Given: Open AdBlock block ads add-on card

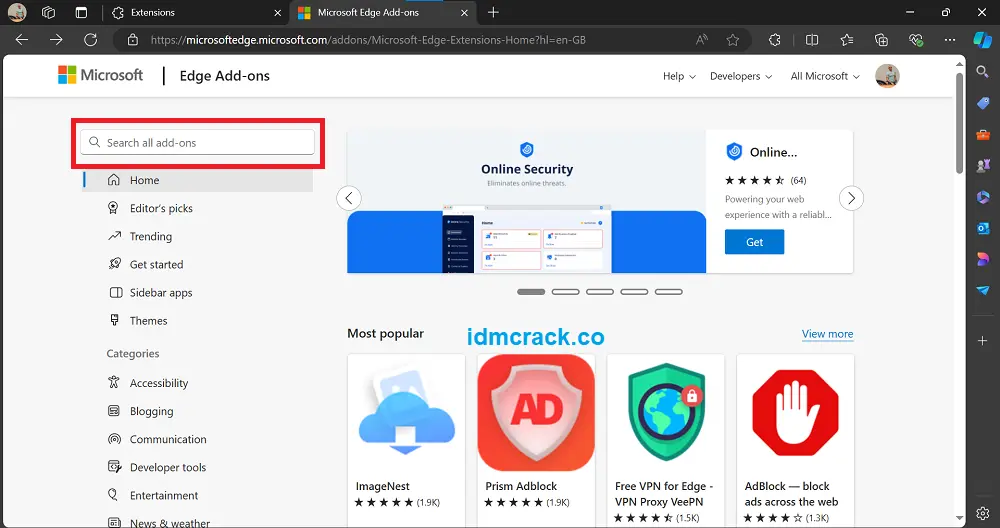Looking at the screenshot, I should point(795,440).
